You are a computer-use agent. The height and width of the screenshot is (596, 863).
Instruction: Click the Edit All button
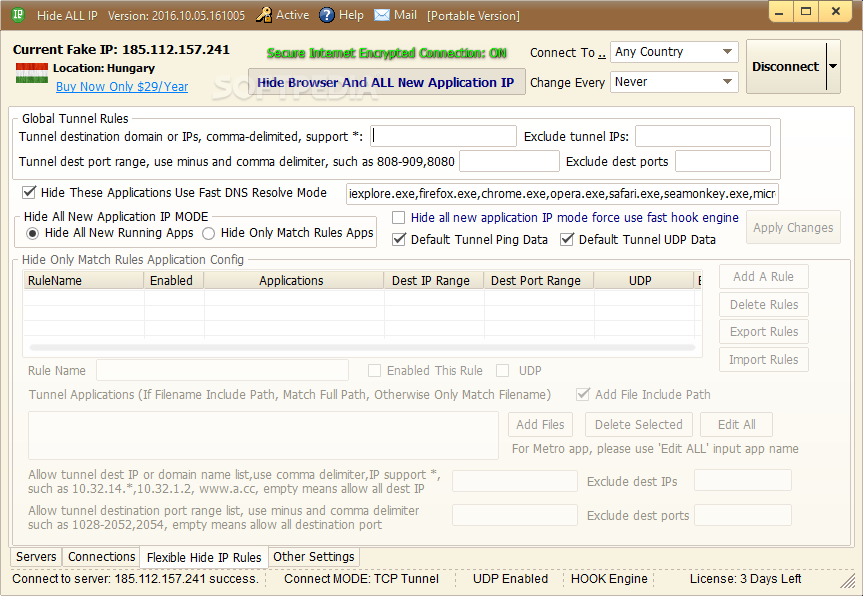click(736, 424)
